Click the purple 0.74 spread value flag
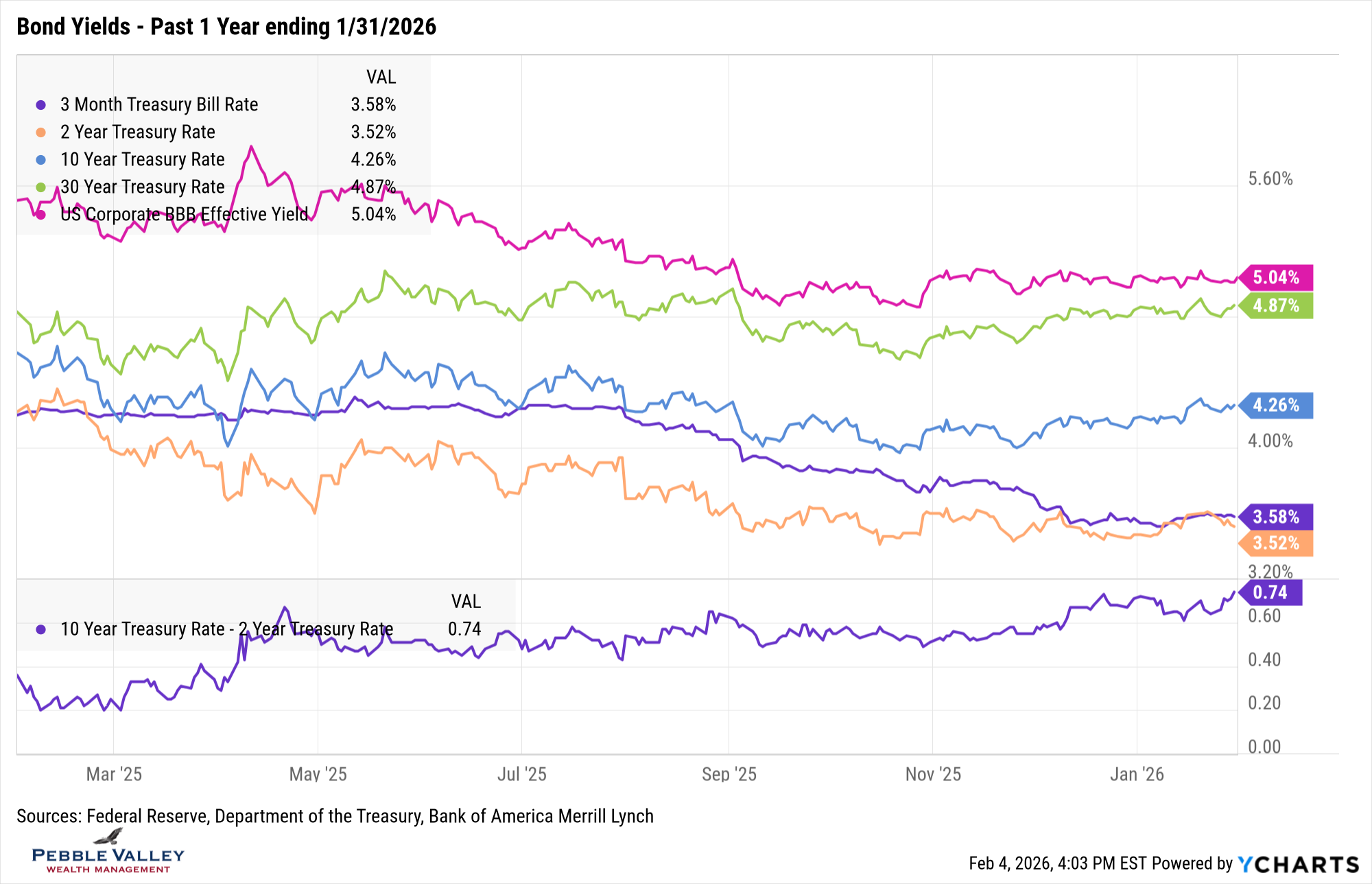Viewport: 1372px width, 884px height. pos(1271,592)
